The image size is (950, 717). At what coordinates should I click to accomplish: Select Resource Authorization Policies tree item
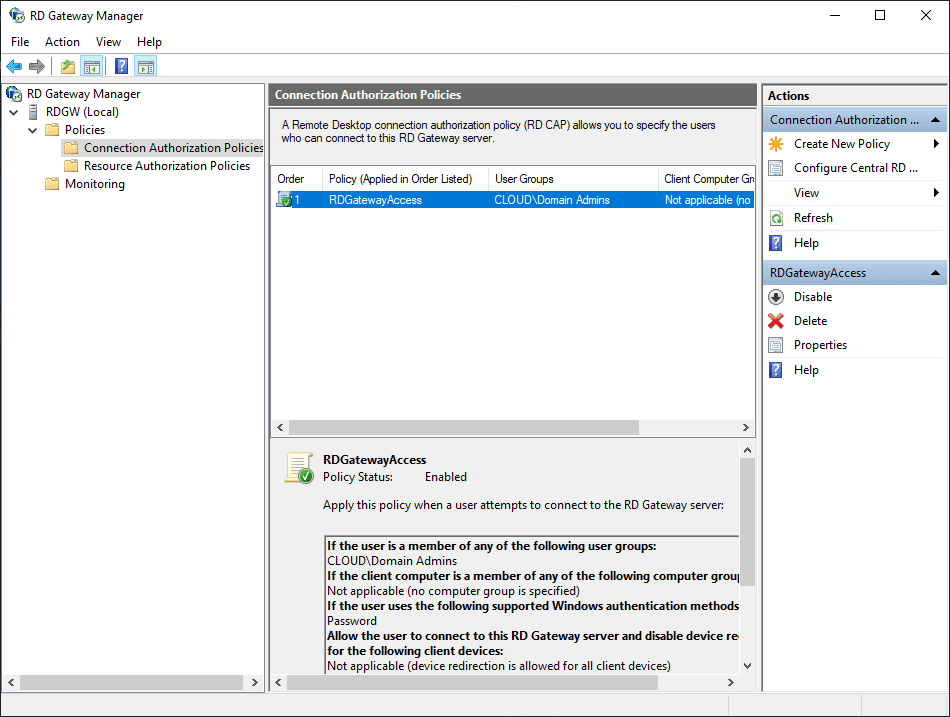pos(167,165)
